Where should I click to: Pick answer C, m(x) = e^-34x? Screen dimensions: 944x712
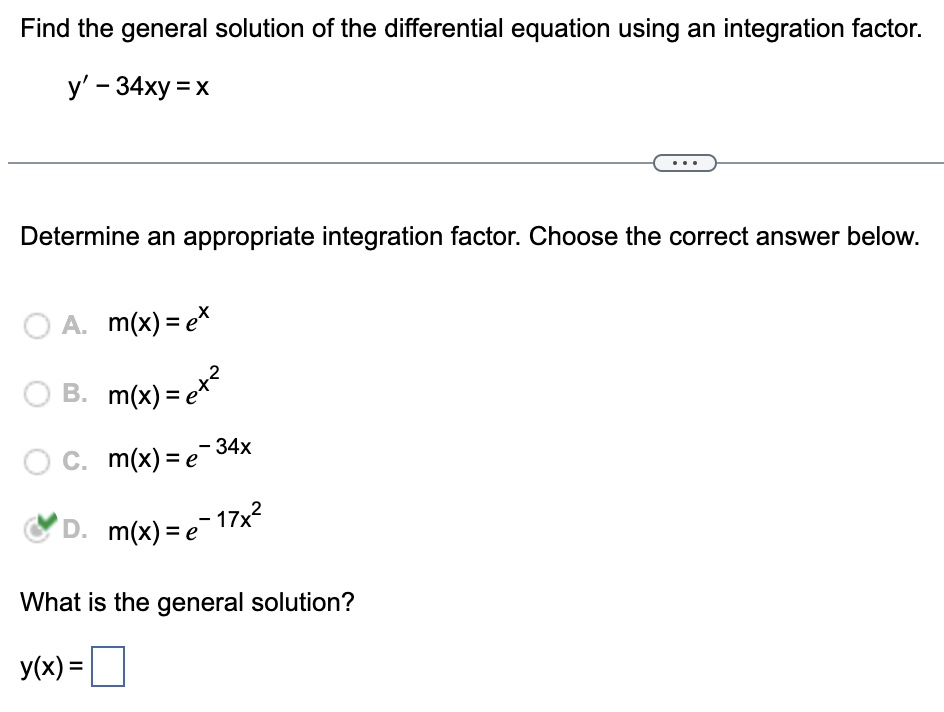pyautogui.click(x=36, y=462)
